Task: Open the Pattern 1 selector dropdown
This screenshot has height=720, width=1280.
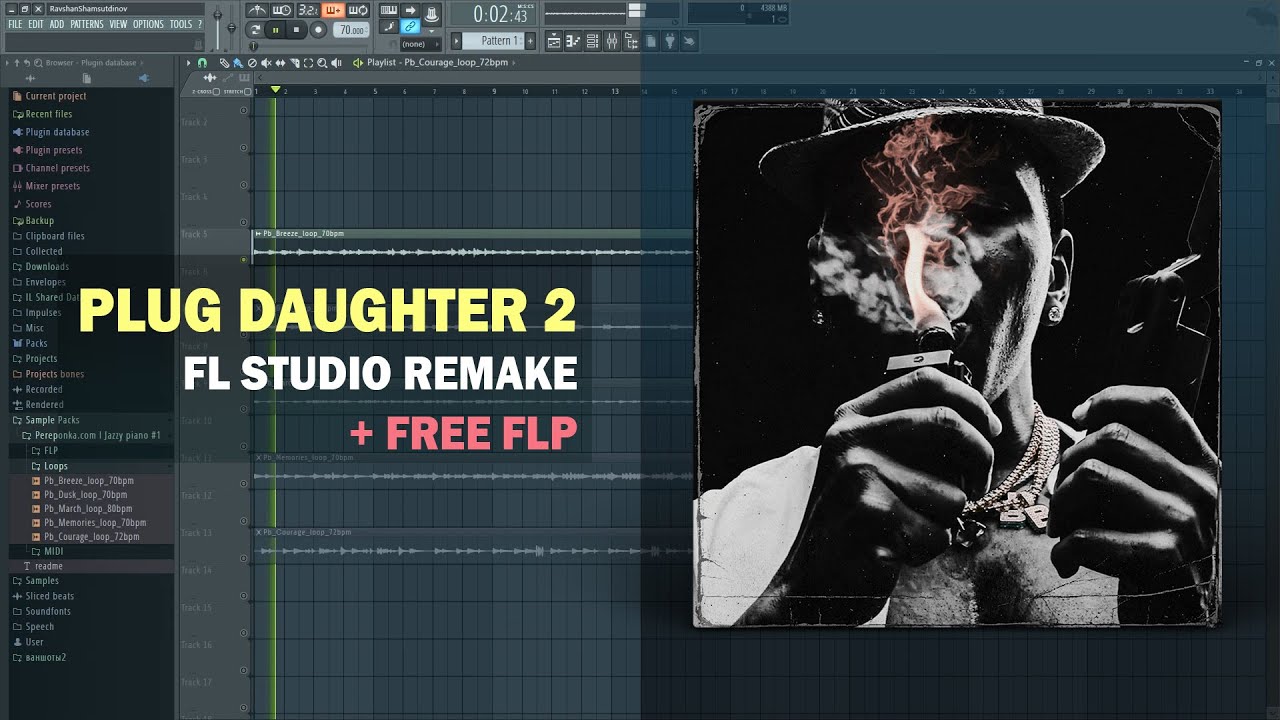Action: pyautogui.click(x=492, y=41)
